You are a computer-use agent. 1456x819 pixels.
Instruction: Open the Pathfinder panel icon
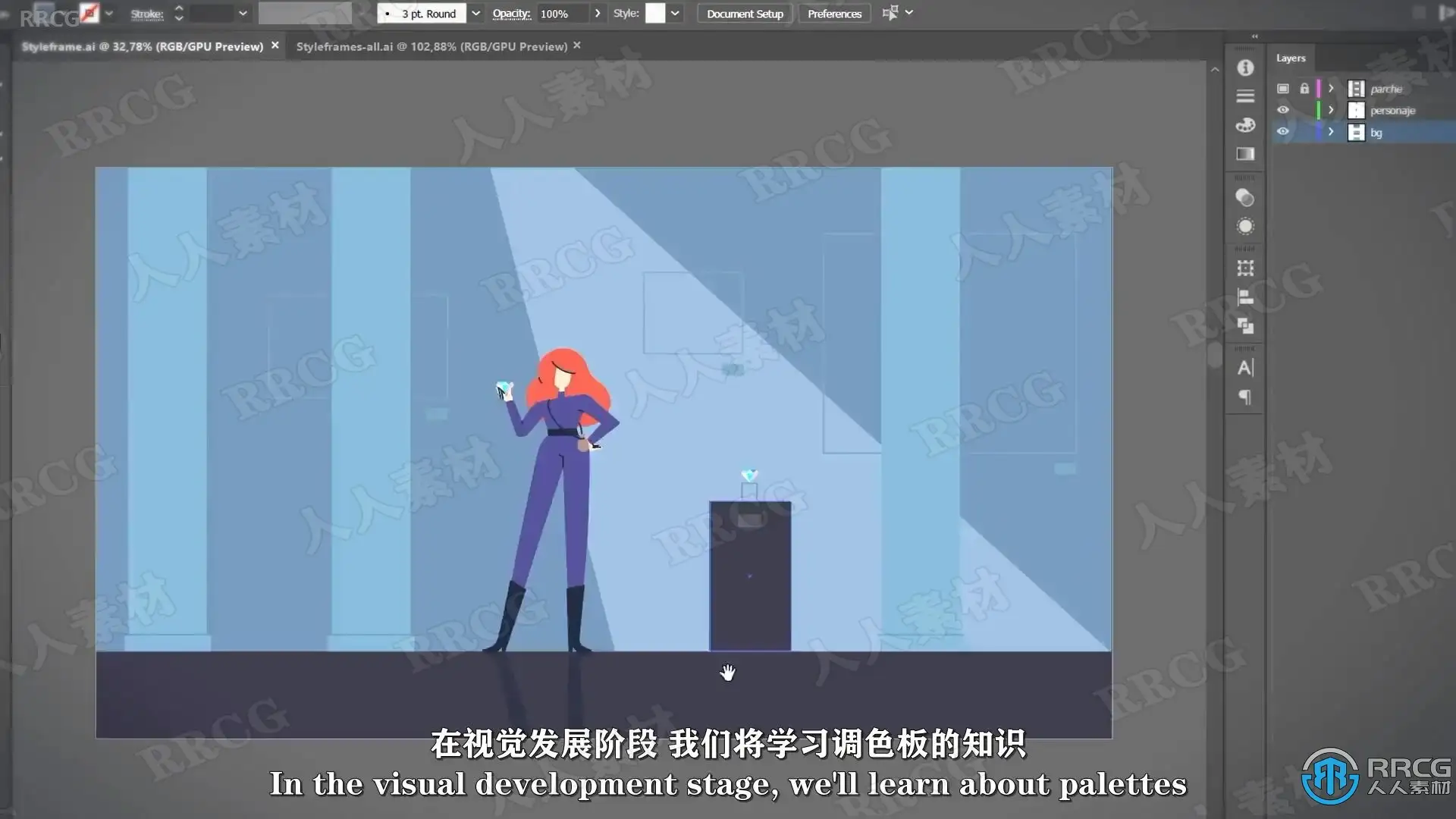click(1245, 326)
